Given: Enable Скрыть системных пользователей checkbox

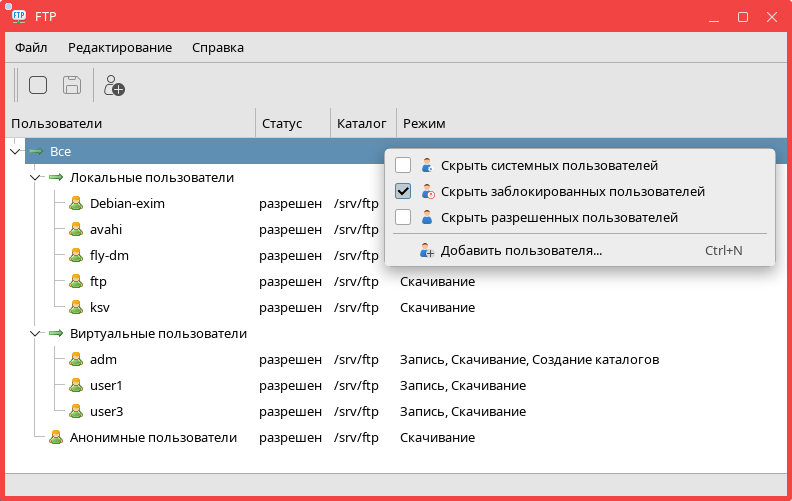Looking at the screenshot, I should click(403, 165).
